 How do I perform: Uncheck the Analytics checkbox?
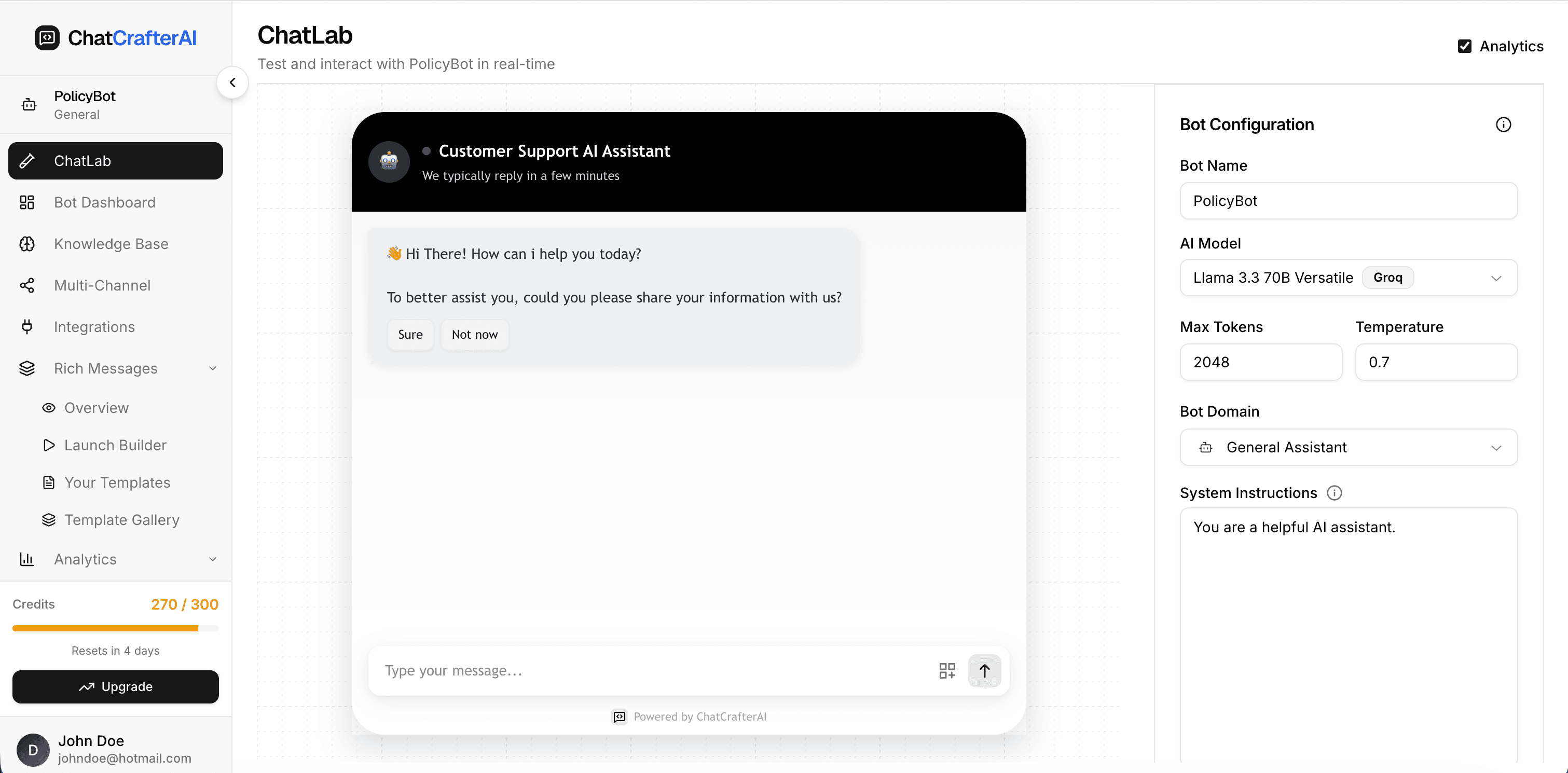(1465, 46)
